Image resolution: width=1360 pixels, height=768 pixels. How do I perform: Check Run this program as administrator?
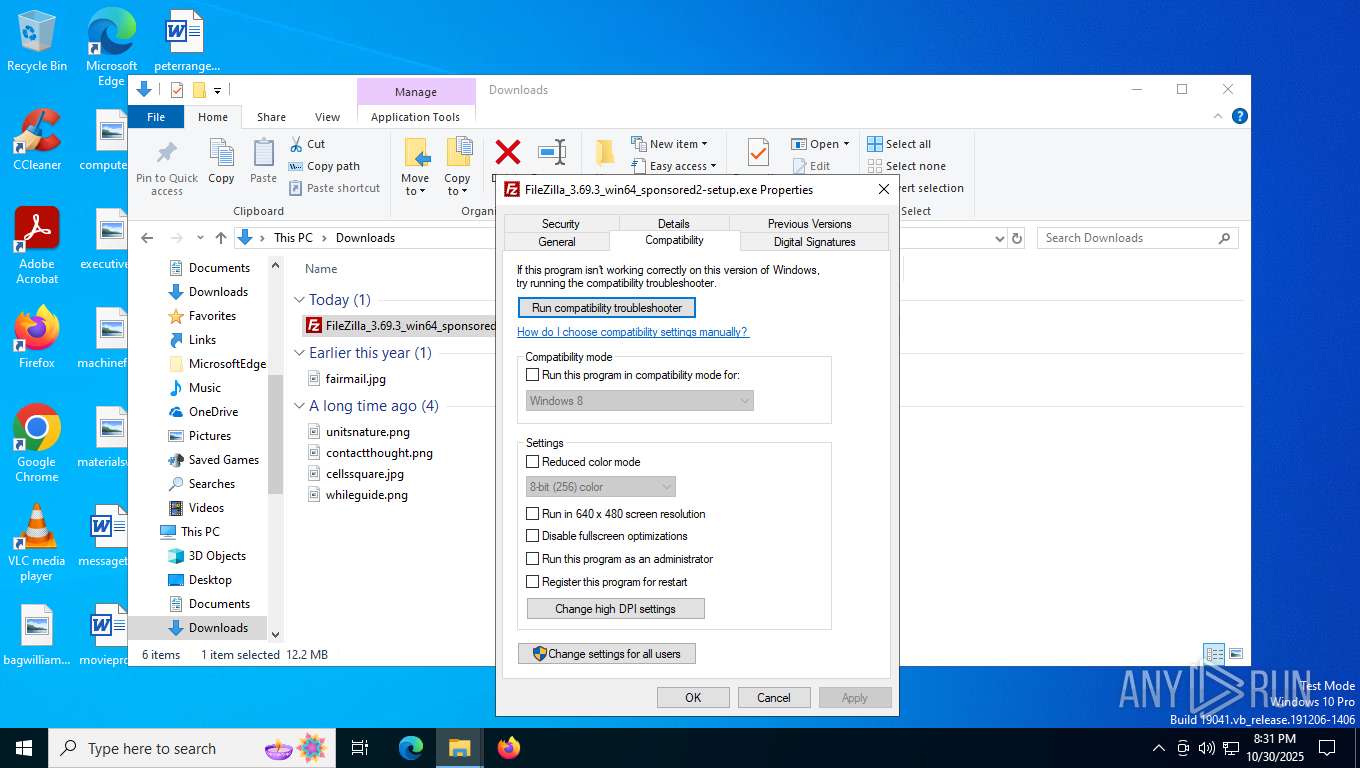533,559
